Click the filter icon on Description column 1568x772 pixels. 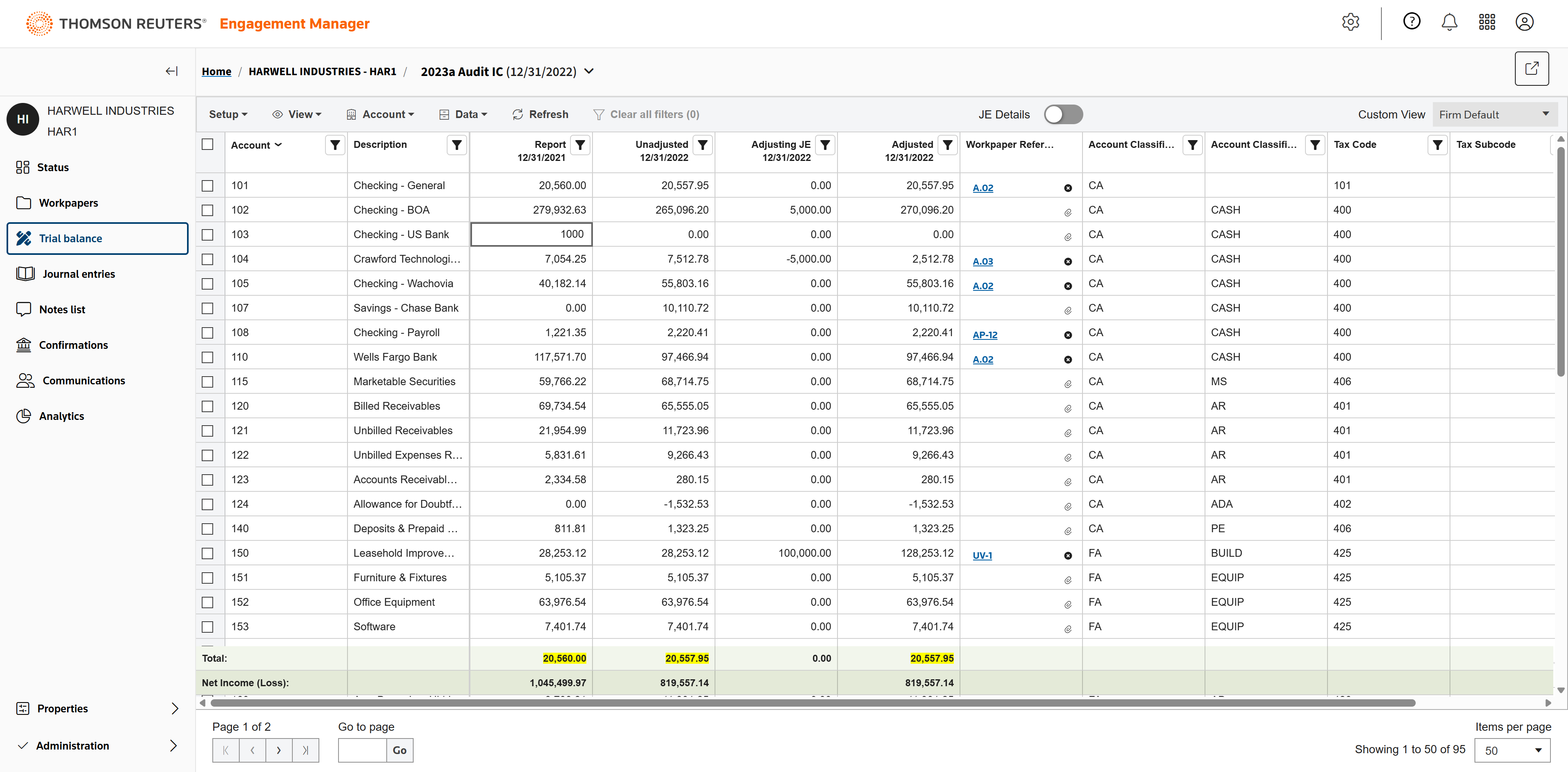coord(457,145)
